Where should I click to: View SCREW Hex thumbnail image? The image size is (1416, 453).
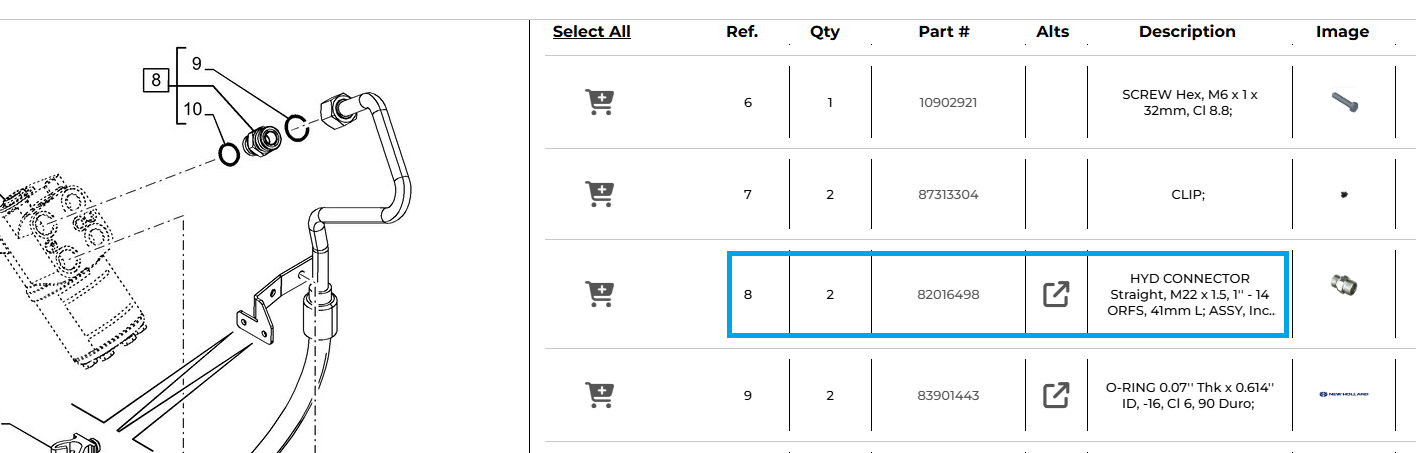tap(1343, 102)
